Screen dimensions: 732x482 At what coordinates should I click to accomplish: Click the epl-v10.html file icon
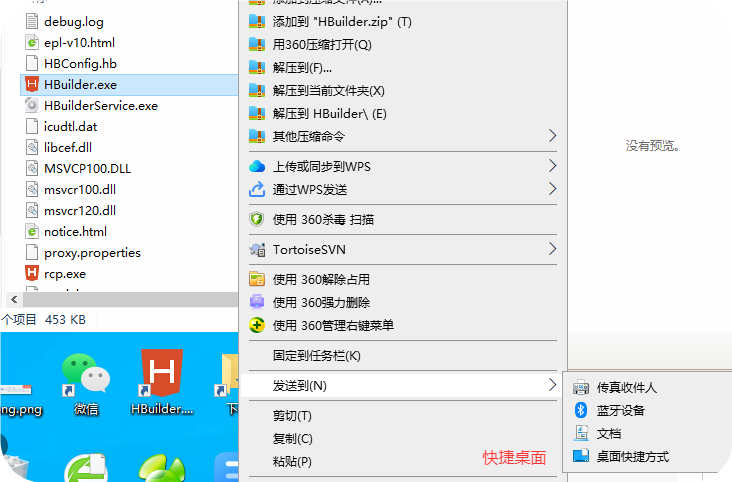coord(32,43)
